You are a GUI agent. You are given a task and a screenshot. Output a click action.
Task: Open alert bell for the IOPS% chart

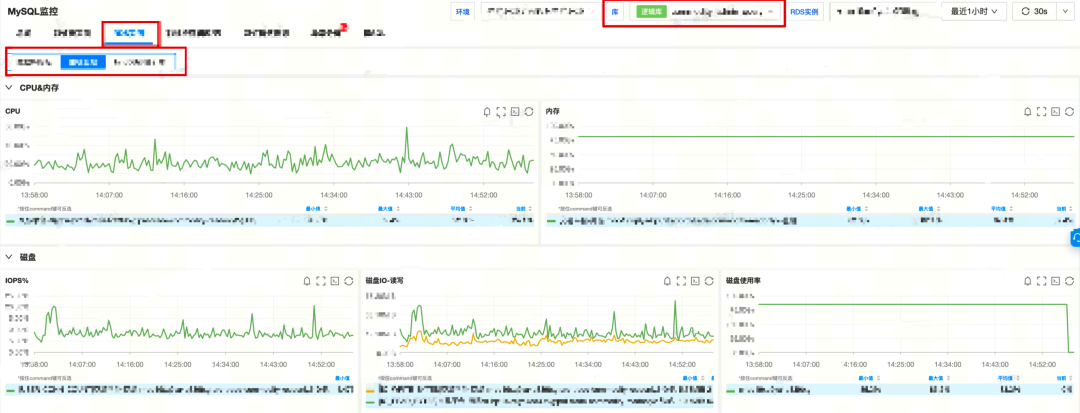click(307, 281)
